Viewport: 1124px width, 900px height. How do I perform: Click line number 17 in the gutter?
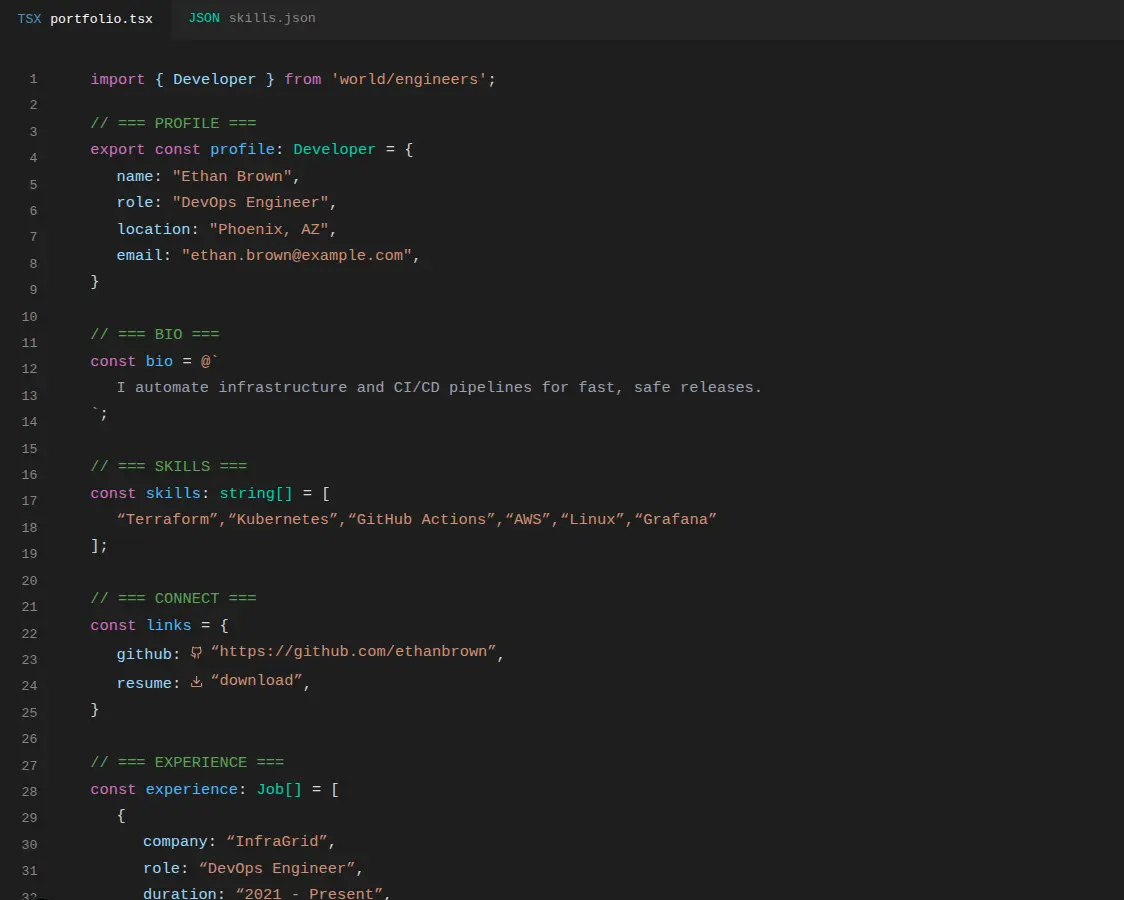pos(29,501)
